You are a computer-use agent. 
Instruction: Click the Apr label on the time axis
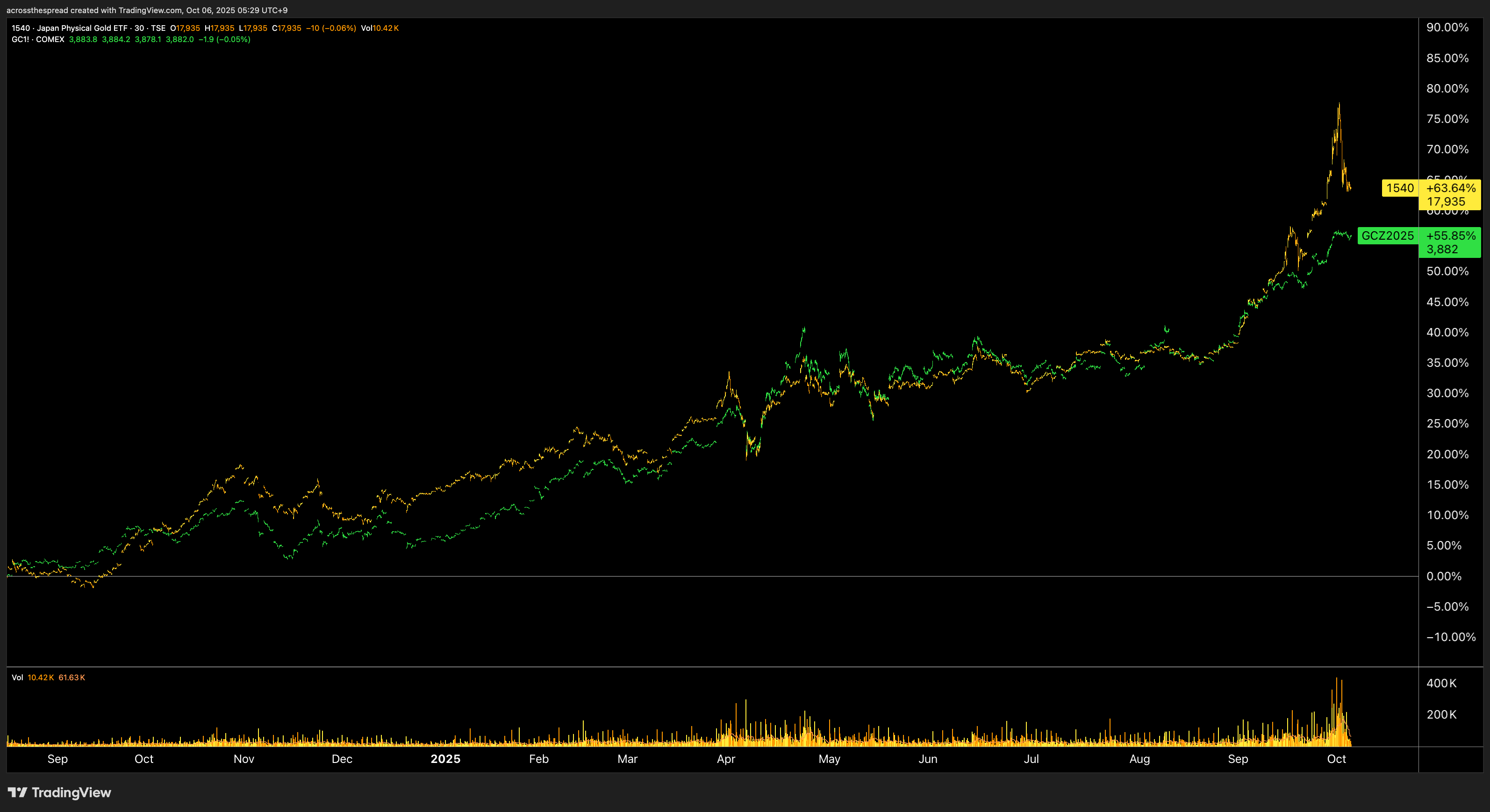(725, 759)
